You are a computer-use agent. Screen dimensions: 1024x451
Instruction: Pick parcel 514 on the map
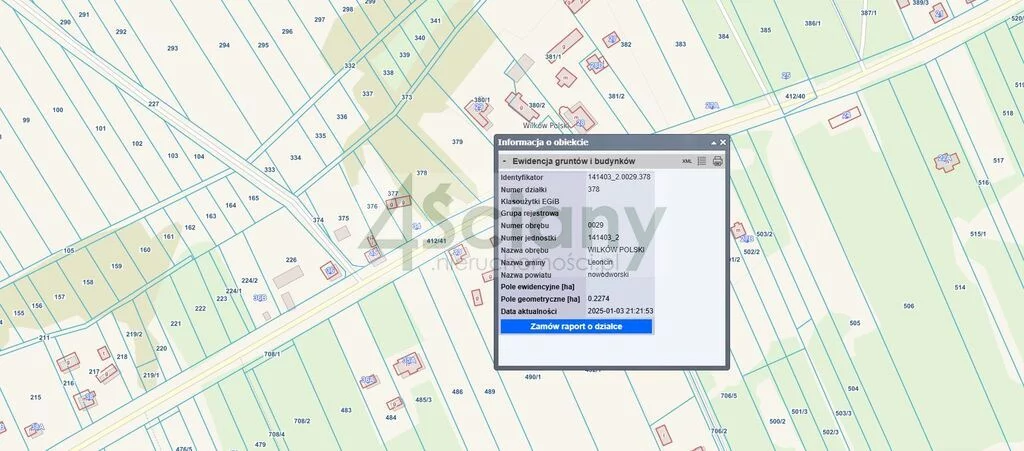click(959, 287)
